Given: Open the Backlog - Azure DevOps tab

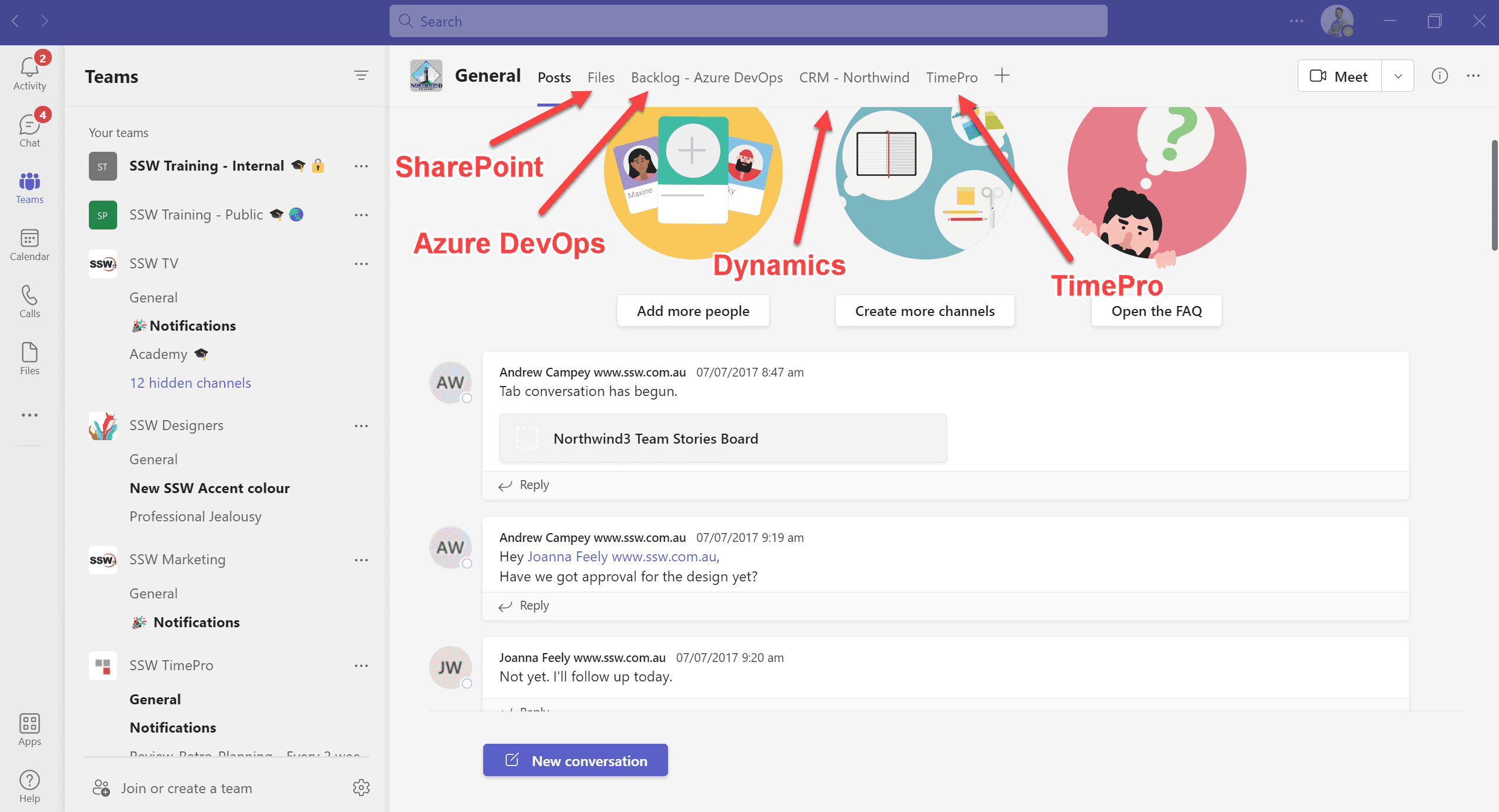Looking at the screenshot, I should coord(706,77).
